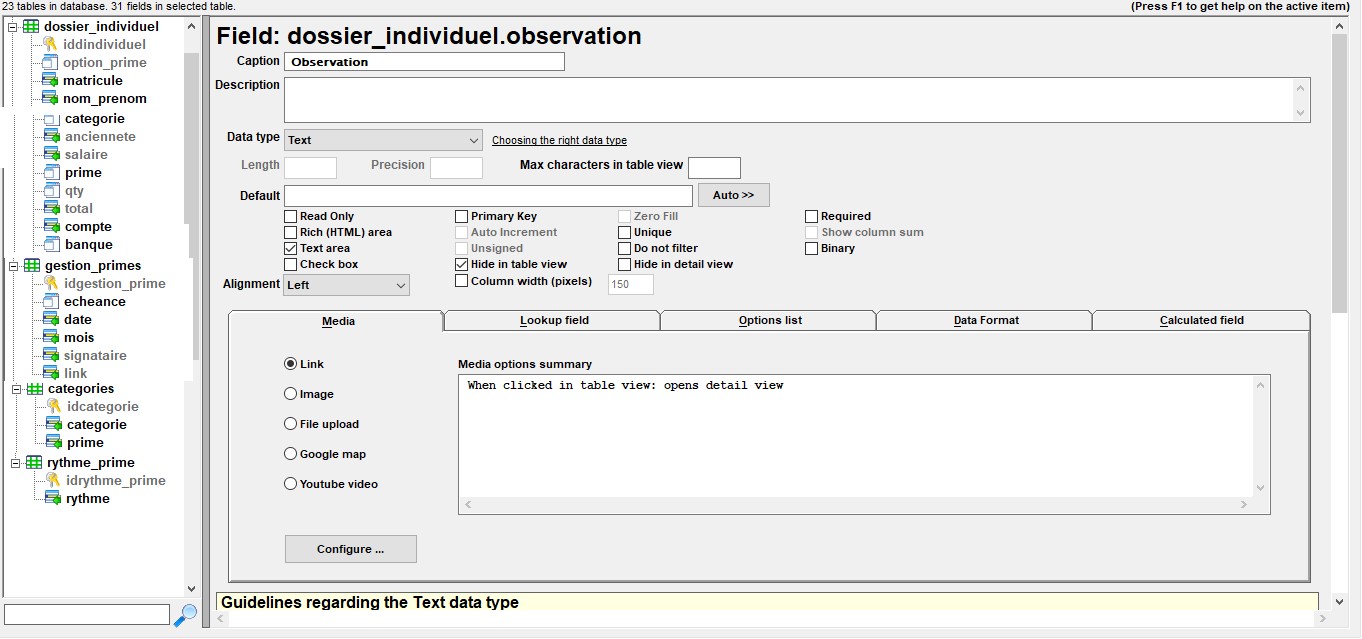
Task: Select the Youtube video radio option
Action: pos(291,484)
